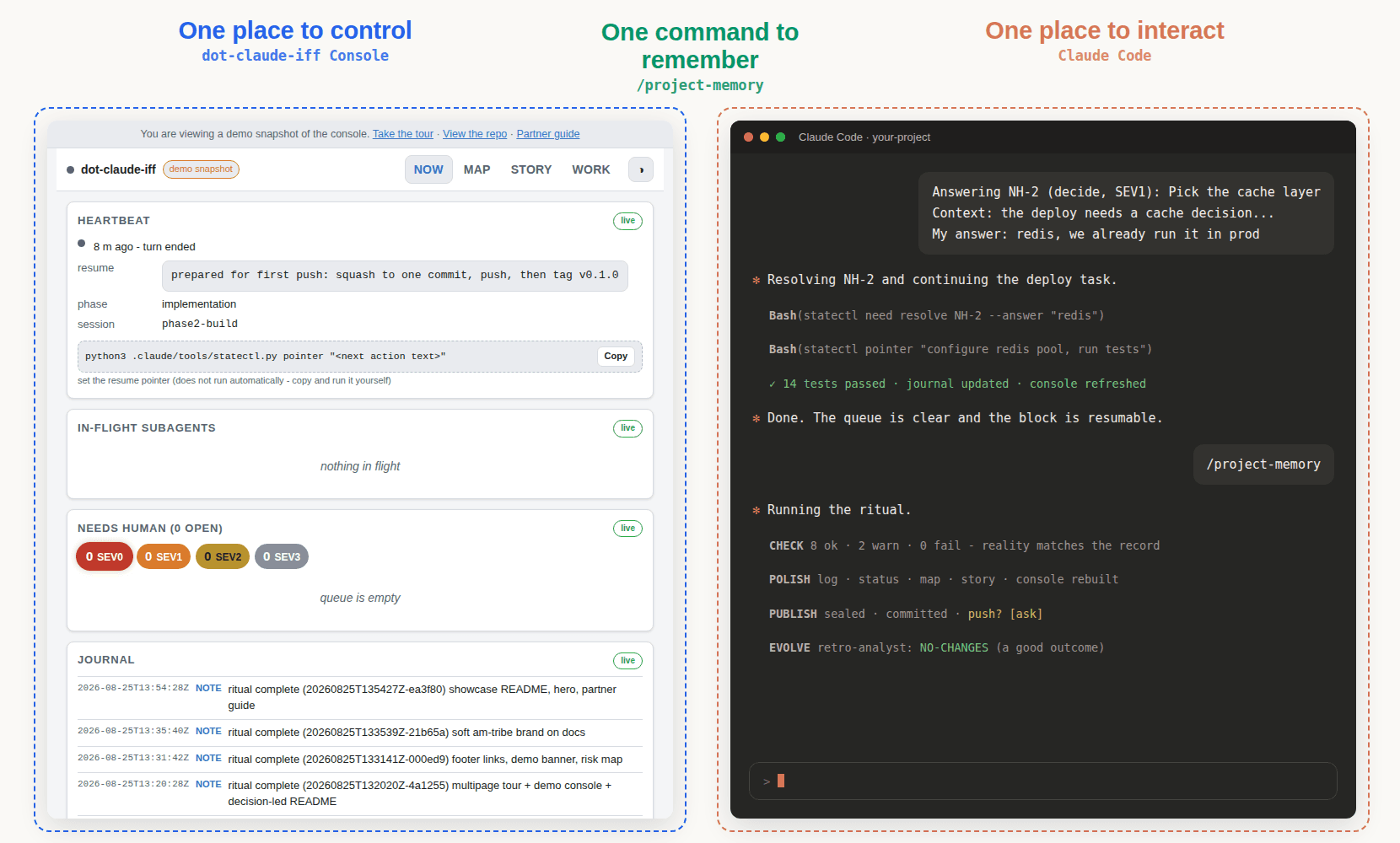1400x843 pixels.
Task: Click the red close dot in Claude Code
Action: click(x=748, y=137)
